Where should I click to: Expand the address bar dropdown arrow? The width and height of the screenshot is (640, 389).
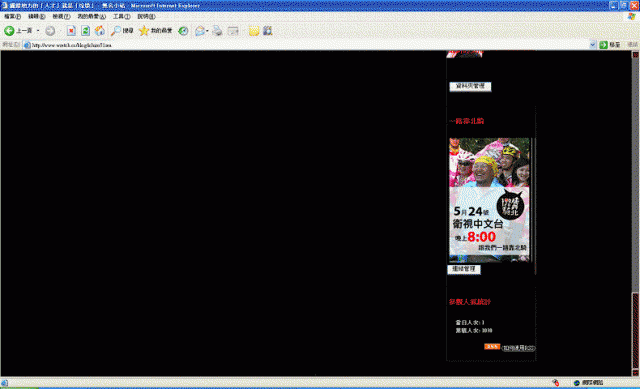593,45
